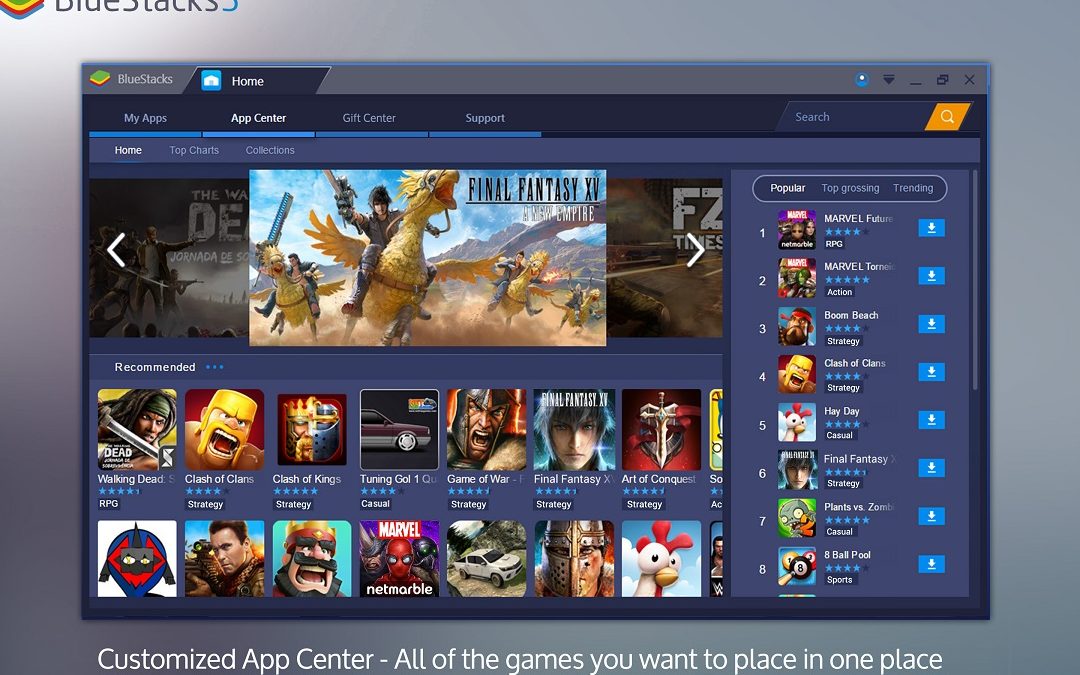
Task: Open the red-blue bat mask tile
Action: 137,559
